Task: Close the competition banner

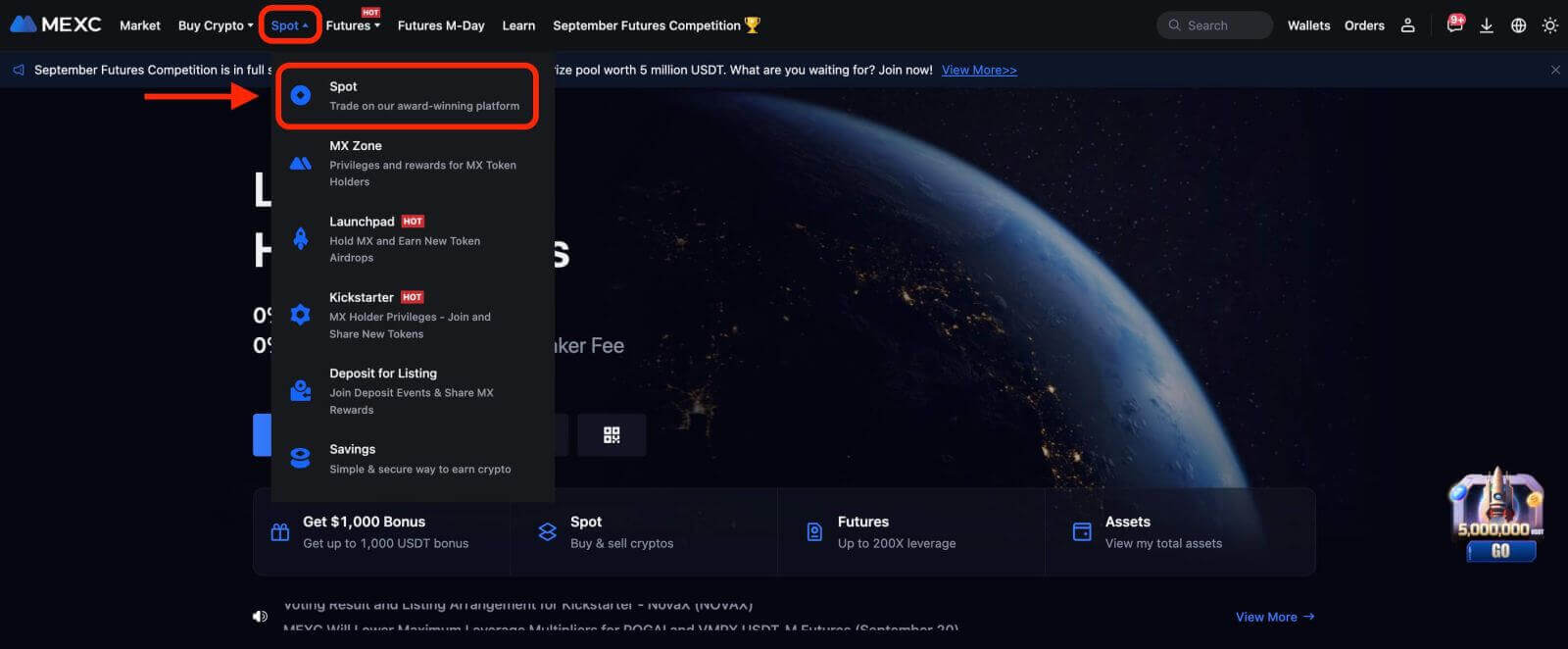Action: pyautogui.click(x=1555, y=70)
